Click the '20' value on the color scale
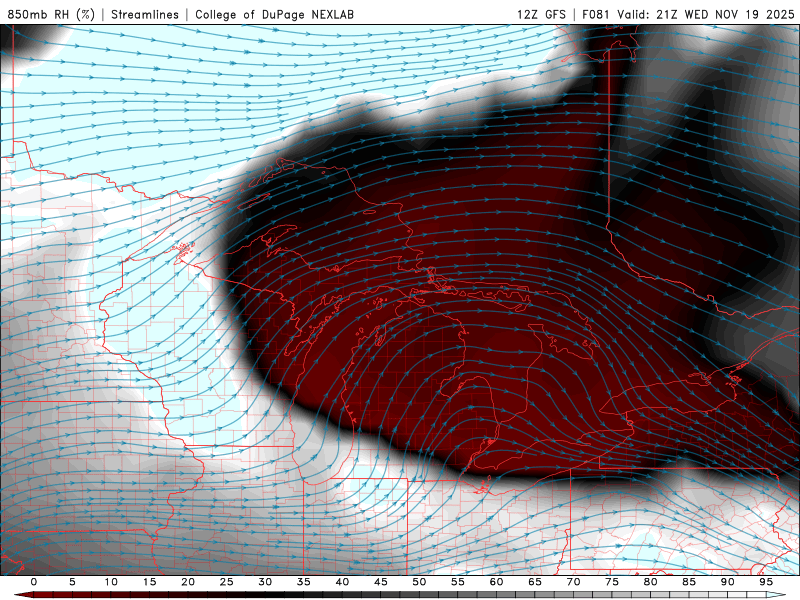Image resolution: width=800 pixels, height=600 pixels. (x=188, y=582)
